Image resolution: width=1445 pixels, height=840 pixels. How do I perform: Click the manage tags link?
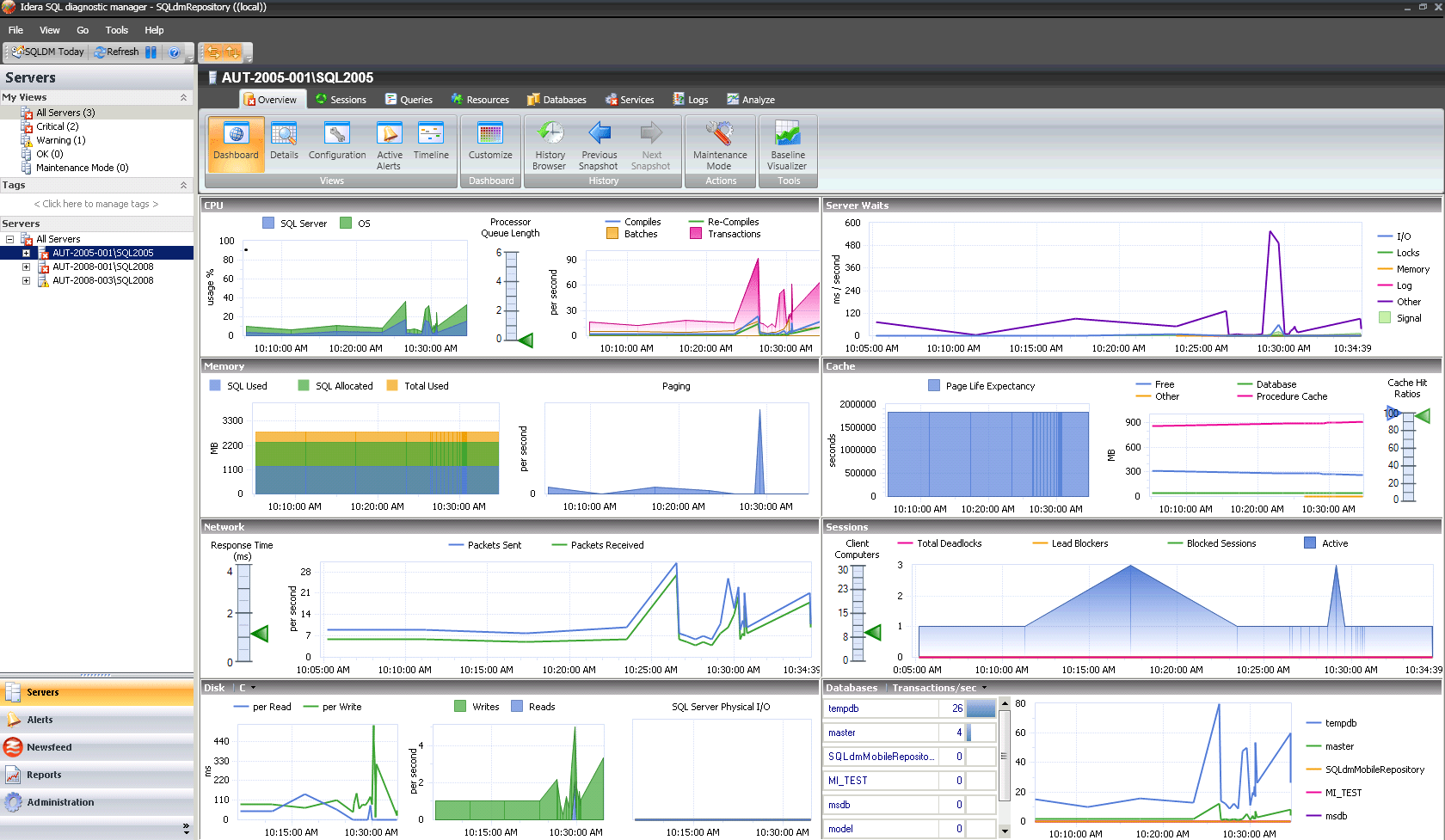pyautogui.click(x=96, y=204)
